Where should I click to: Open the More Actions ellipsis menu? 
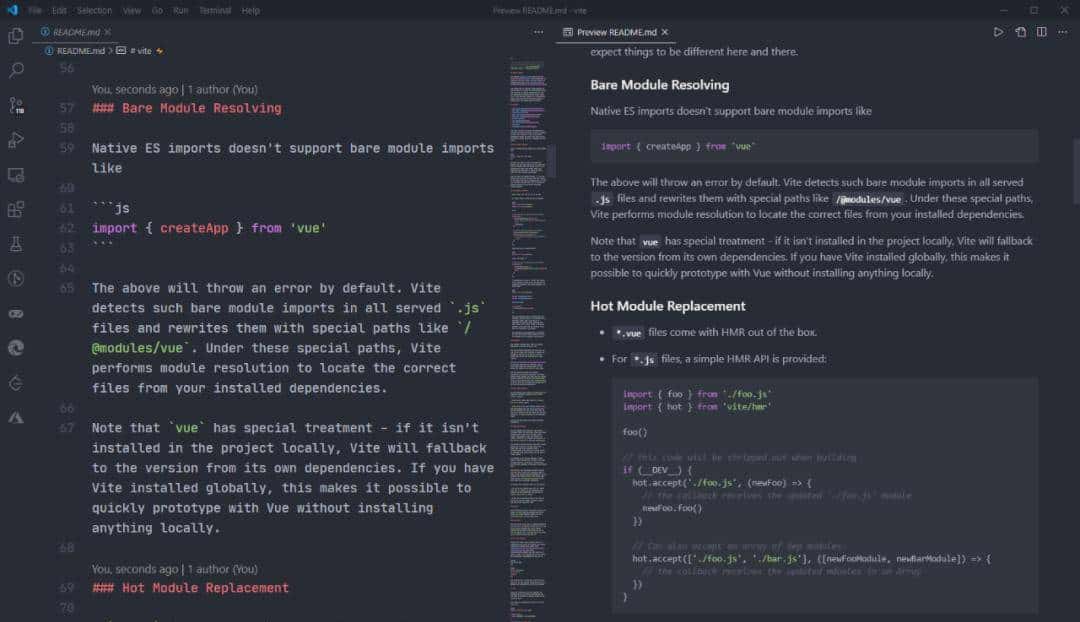coord(538,31)
